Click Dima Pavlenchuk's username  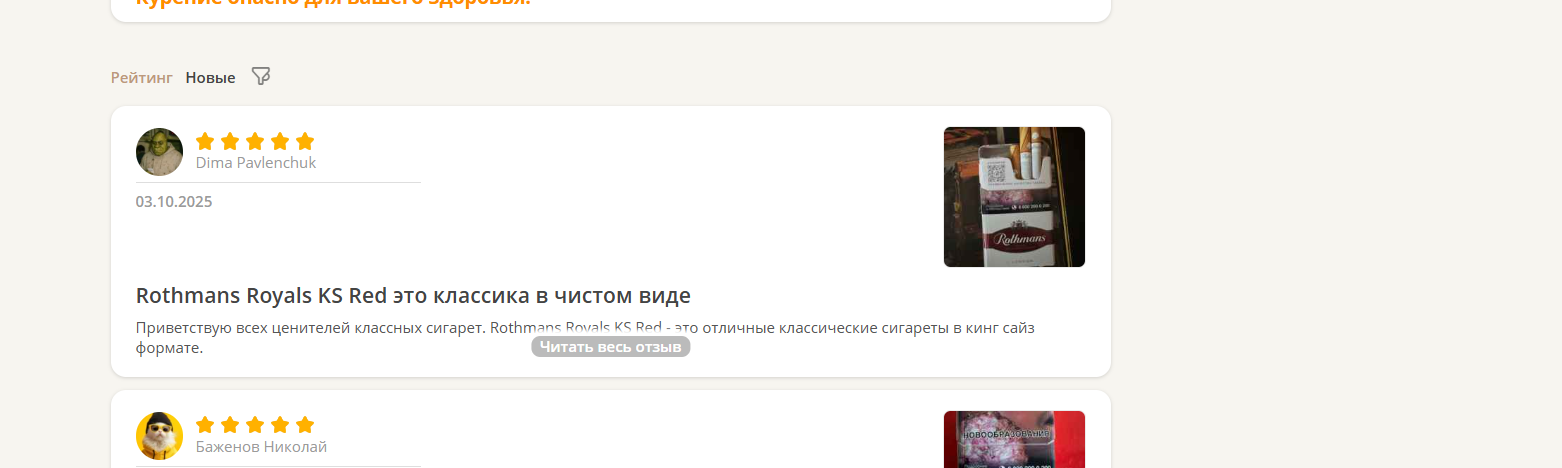coord(256,162)
